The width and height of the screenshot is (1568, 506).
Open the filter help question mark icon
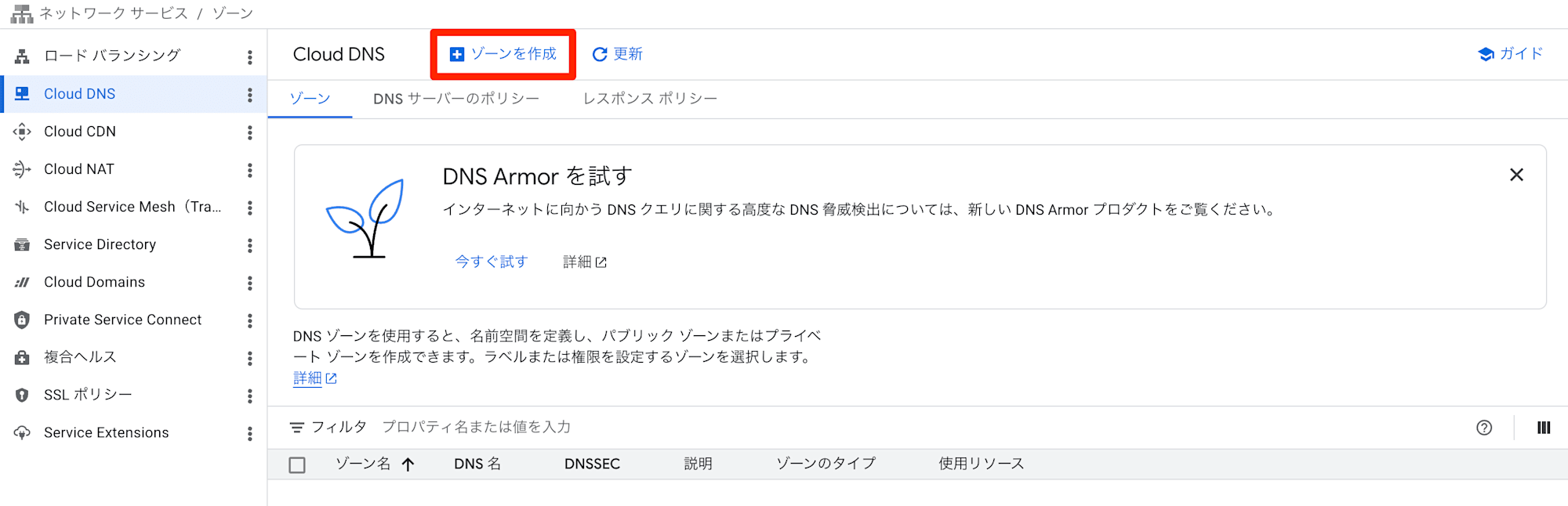pos(1484,428)
